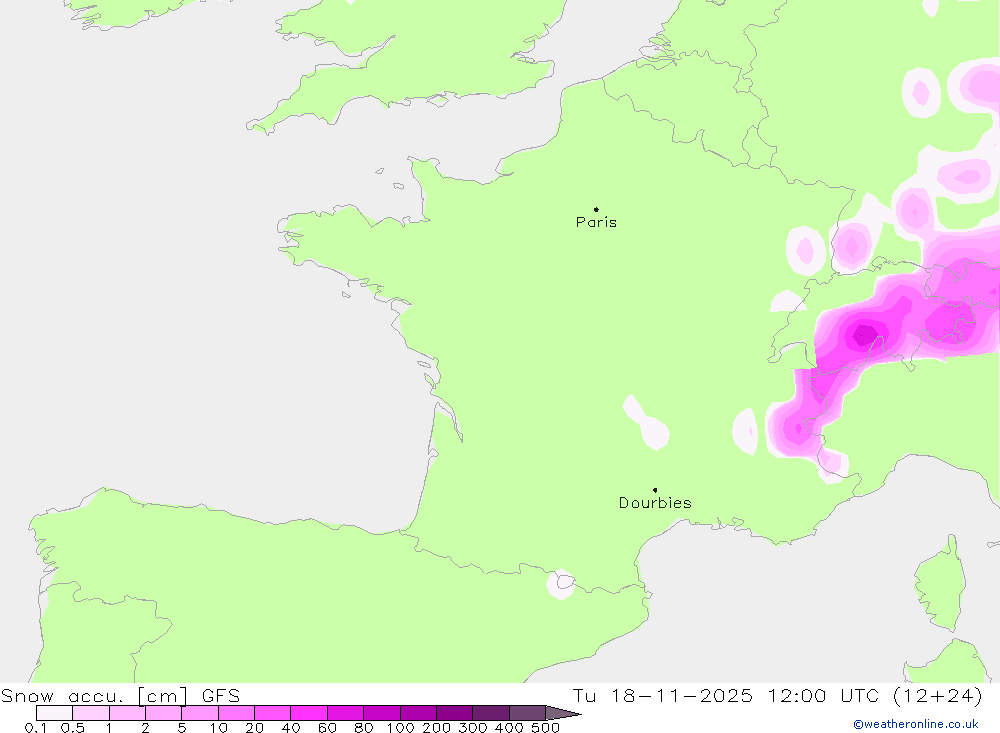Image resolution: width=1000 pixels, height=733 pixels.
Task: Select the legend swatch between 20 and 40
Action: (272, 713)
